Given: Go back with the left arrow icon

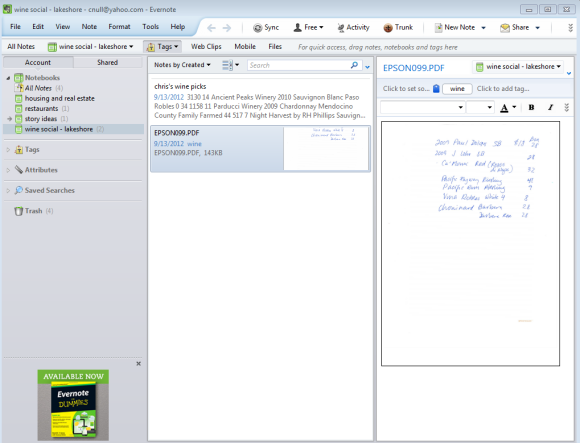Looking at the screenshot, I should [211, 28].
